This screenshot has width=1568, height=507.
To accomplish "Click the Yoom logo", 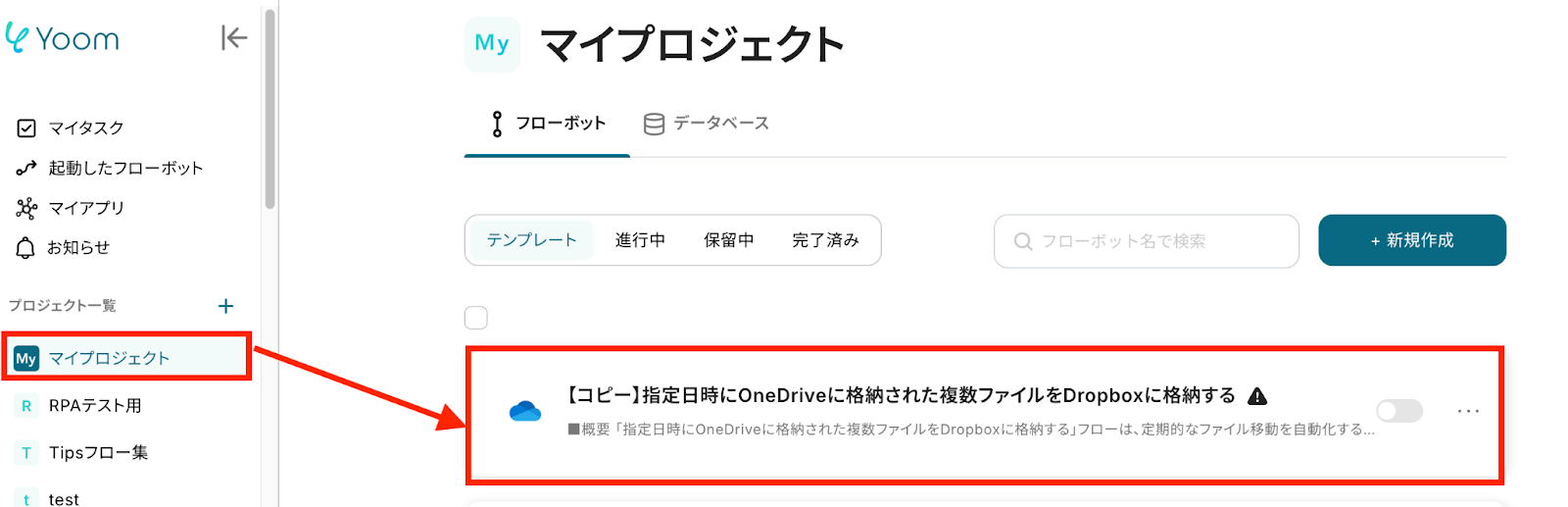I will coord(62,38).
